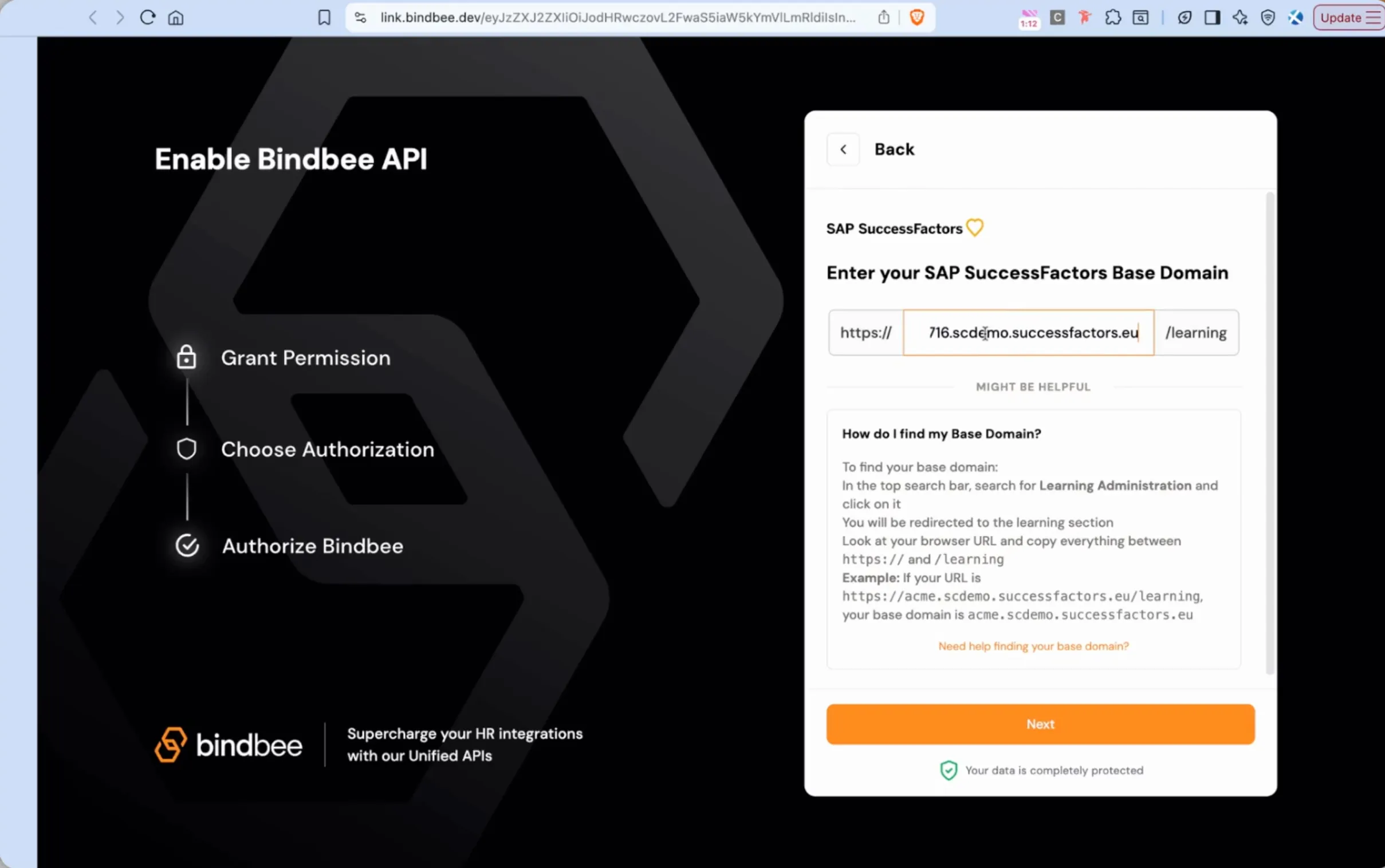The height and width of the screenshot is (868, 1385).
Task: Open the browser home page
Action: click(x=176, y=18)
